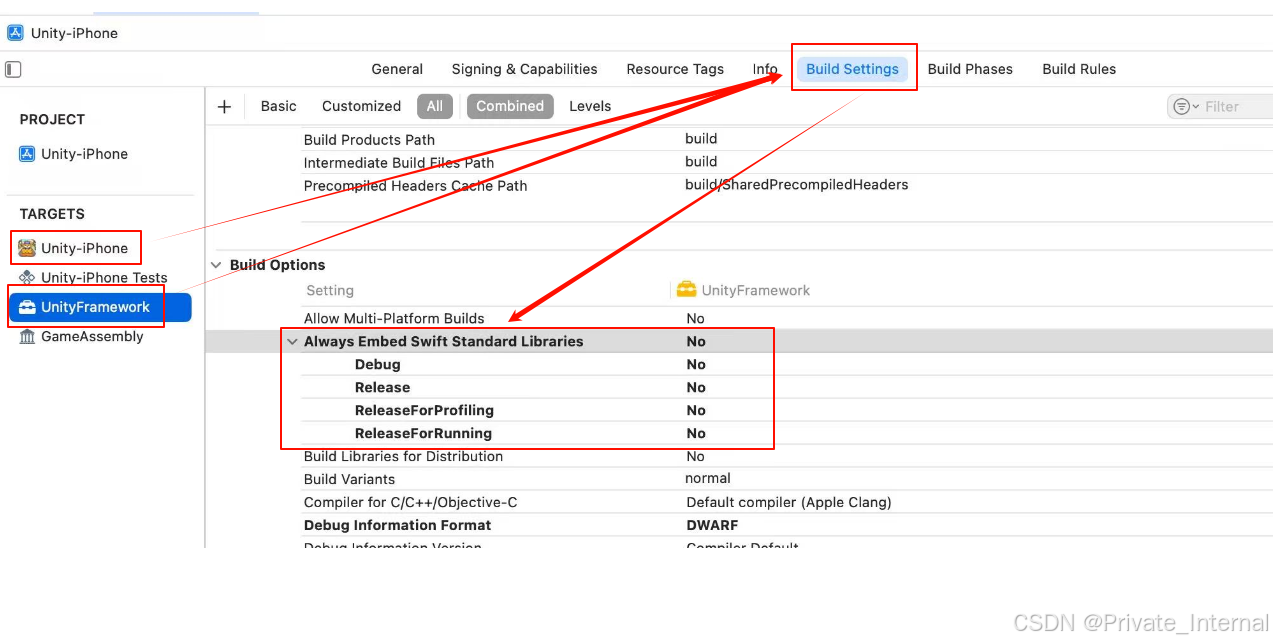The image size is (1273, 644).
Task: Click the Basic settings button
Action: pyautogui.click(x=277, y=106)
